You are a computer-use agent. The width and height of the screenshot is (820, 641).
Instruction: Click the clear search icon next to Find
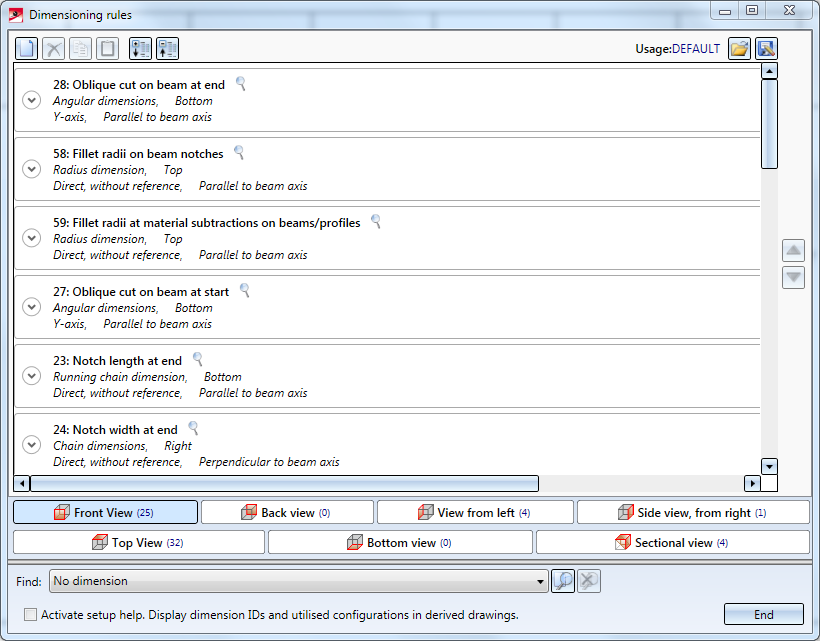pos(589,581)
